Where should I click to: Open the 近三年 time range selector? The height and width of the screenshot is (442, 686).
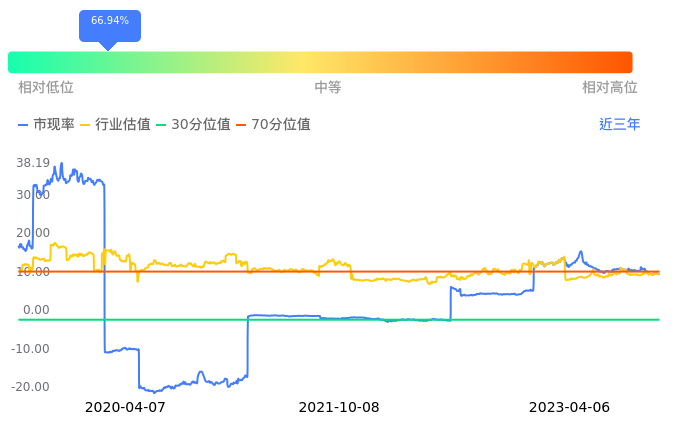point(619,125)
